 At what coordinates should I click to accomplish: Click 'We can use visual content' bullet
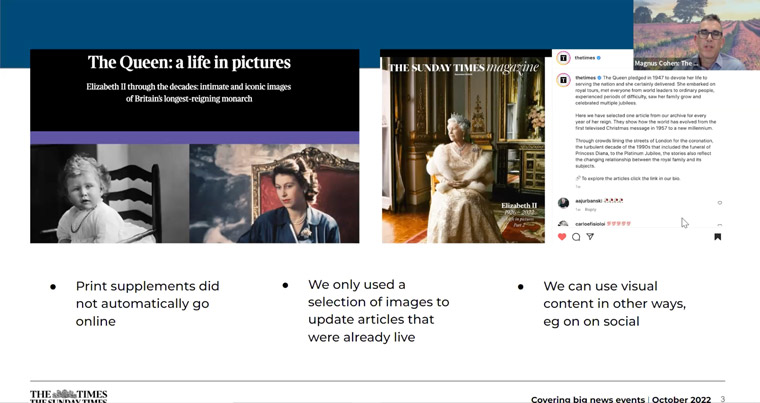coord(614,304)
